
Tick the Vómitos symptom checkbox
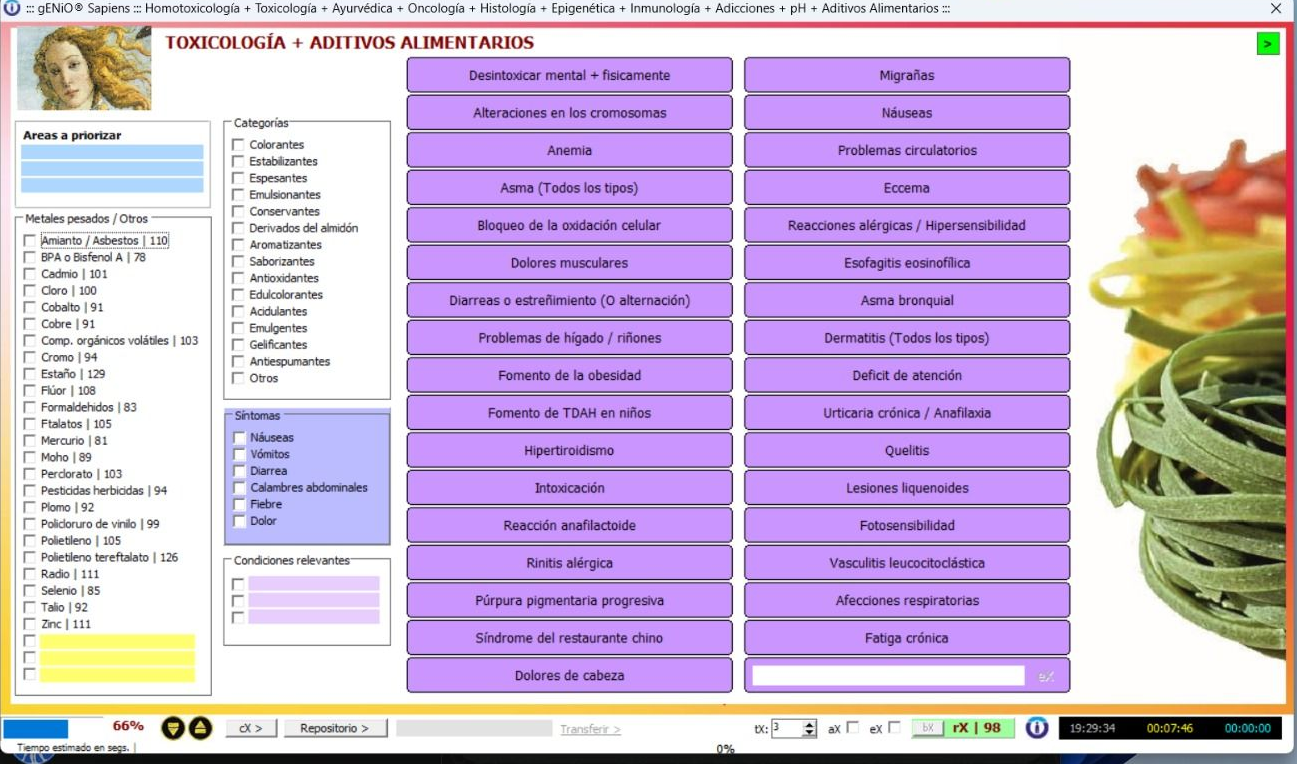[239, 454]
